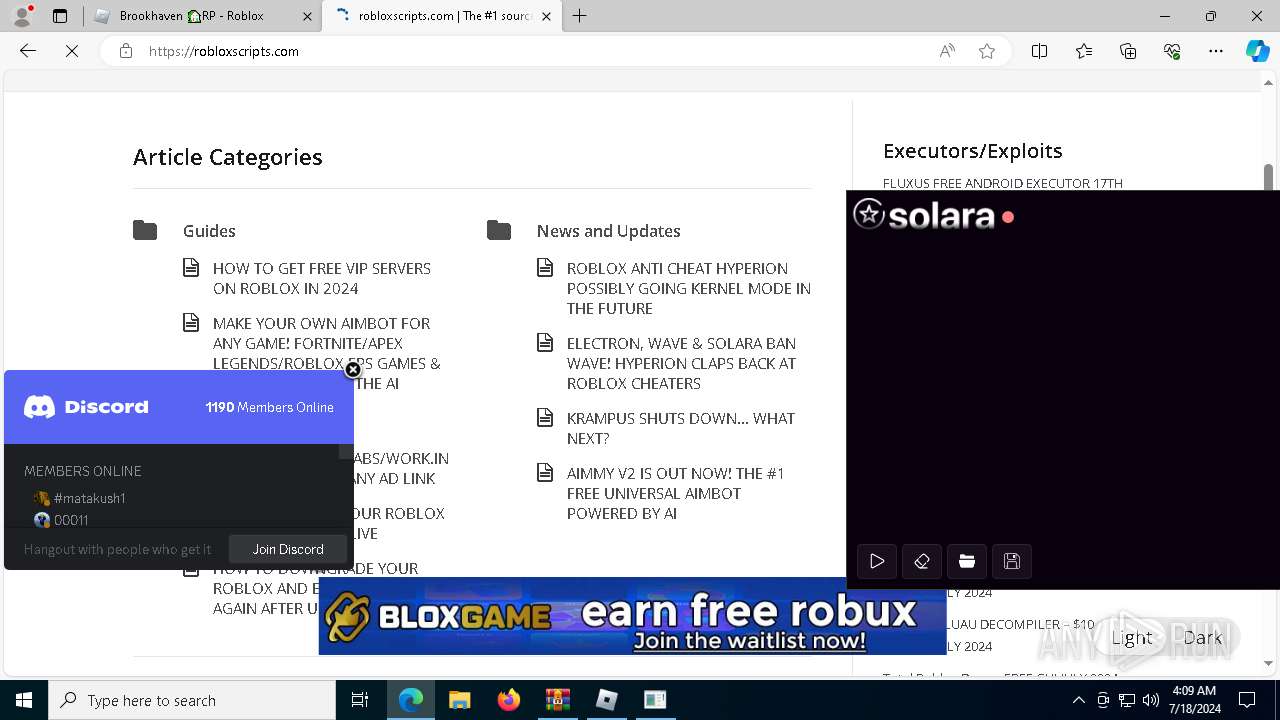Click the page vertical scrollbar thumb
This screenshot has height=720, width=1280.
(x=1268, y=178)
